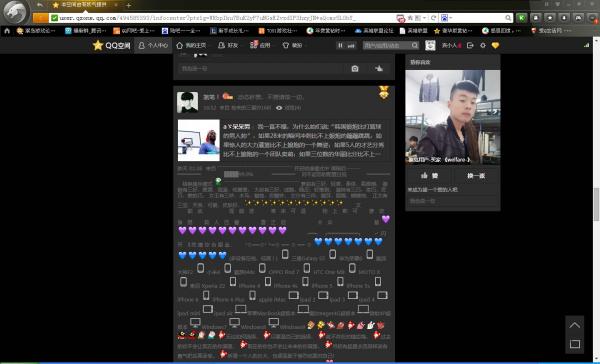The image size is (600, 364).
Task: Click 换一张 to change the photo
Action: pyautogui.click(x=476, y=176)
